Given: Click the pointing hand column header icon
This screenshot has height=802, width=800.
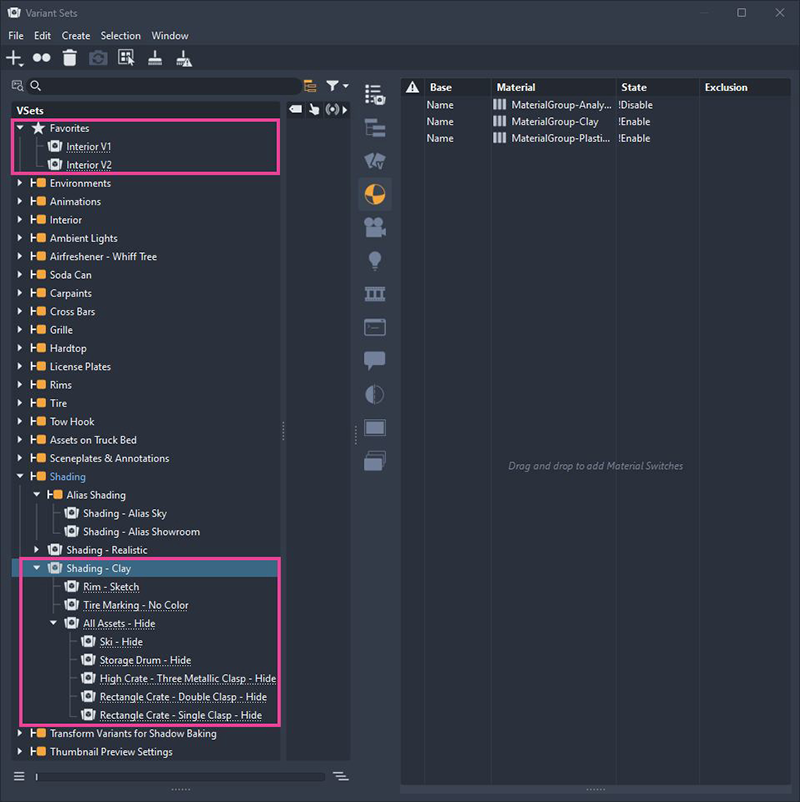Looking at the screenshot, I should pos(314,109).
